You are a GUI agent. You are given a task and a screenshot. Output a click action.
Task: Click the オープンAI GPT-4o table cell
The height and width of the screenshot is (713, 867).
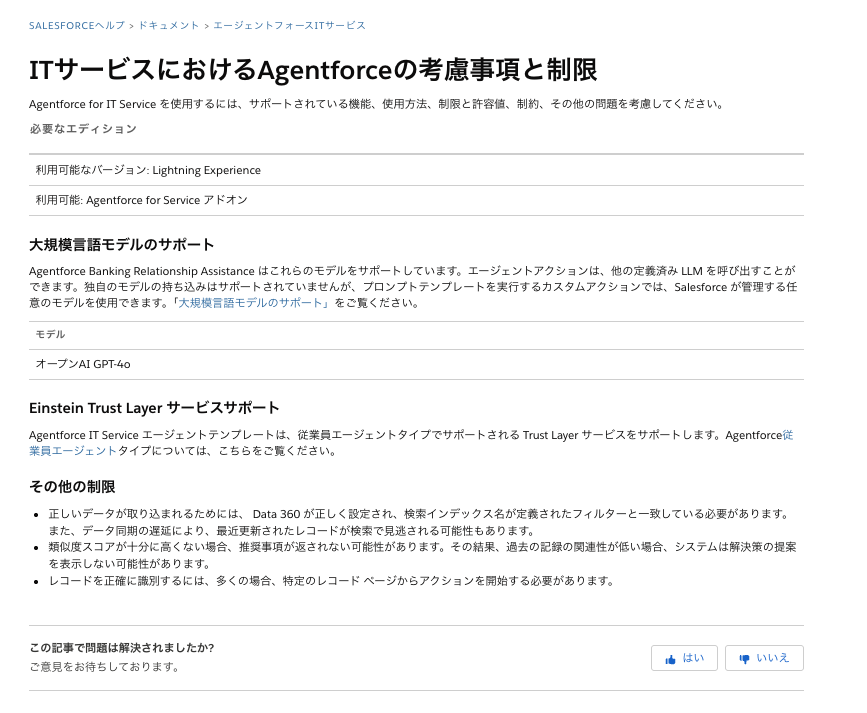click(x=416, y=365)
